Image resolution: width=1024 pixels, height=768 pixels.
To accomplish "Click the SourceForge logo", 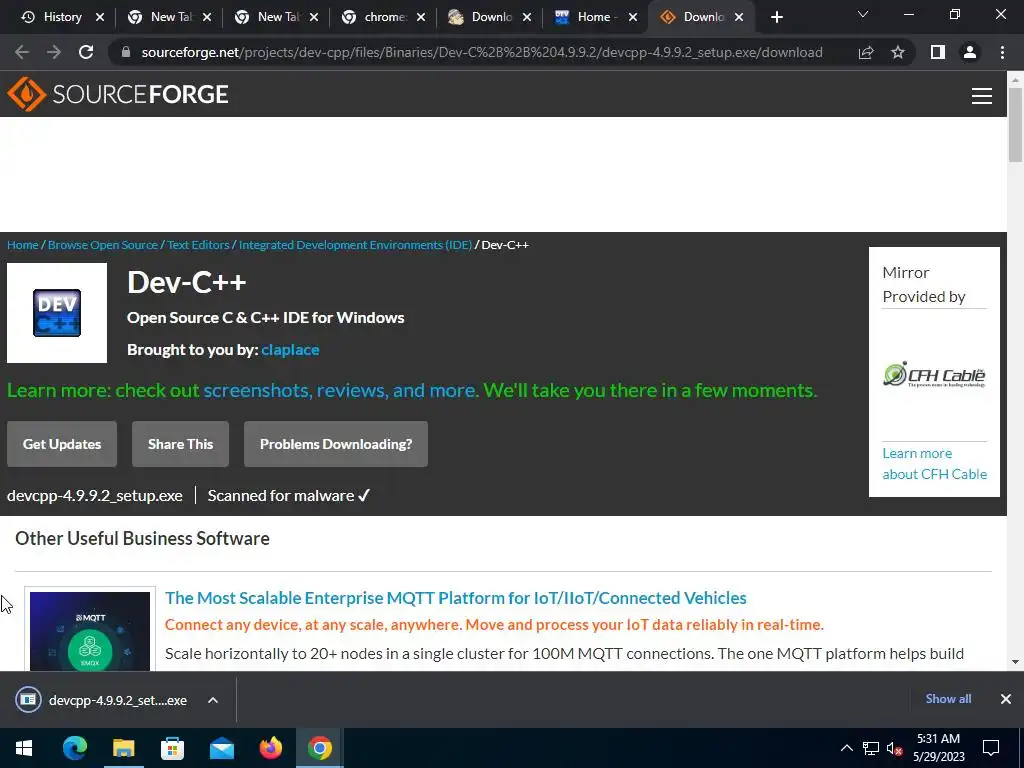I will click(x=118, y=94).
